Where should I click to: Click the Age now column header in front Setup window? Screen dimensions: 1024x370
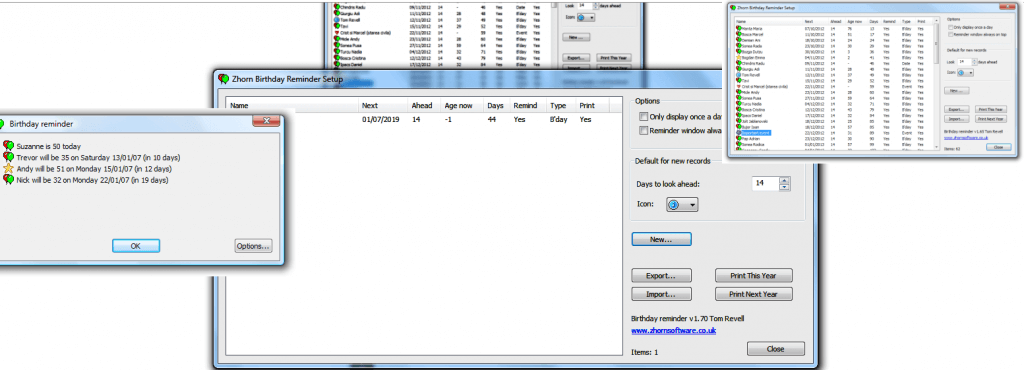click(462, 106)
